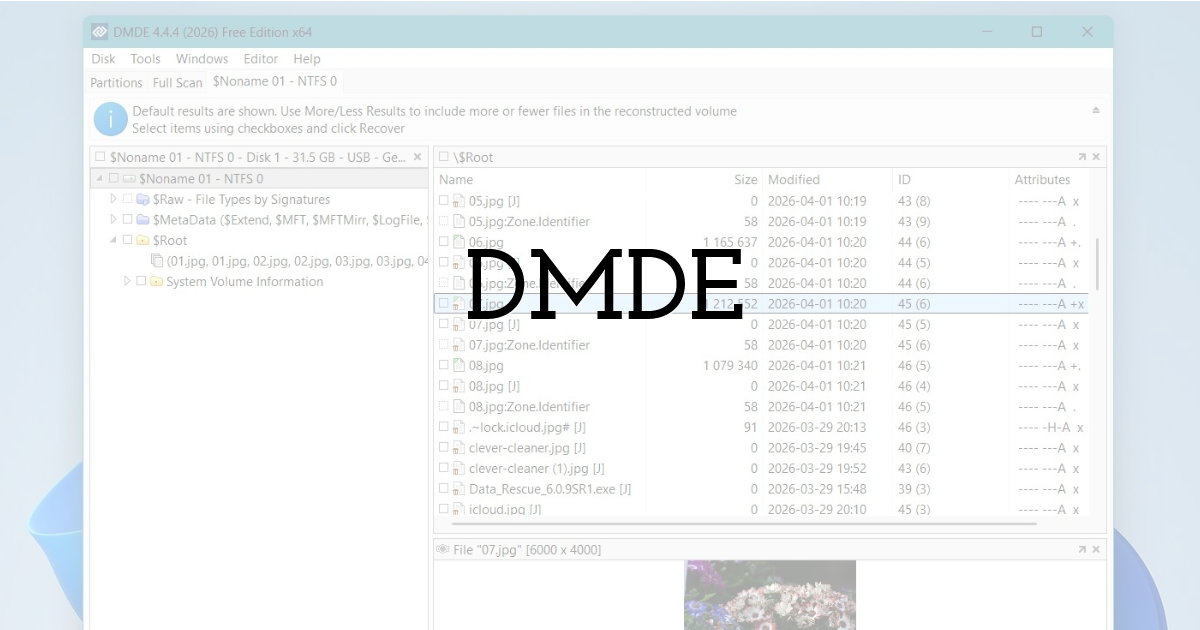Check the checkbox beside 06.jpg
Screen dimensions: 1200x630
coord(444,241)
